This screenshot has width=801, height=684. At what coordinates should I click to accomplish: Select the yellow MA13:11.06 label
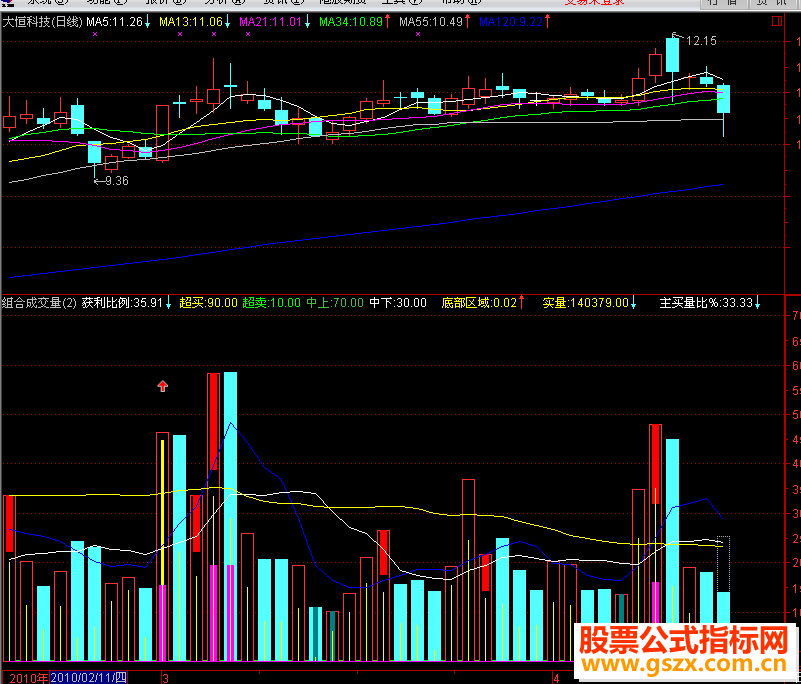pos(191,22)
